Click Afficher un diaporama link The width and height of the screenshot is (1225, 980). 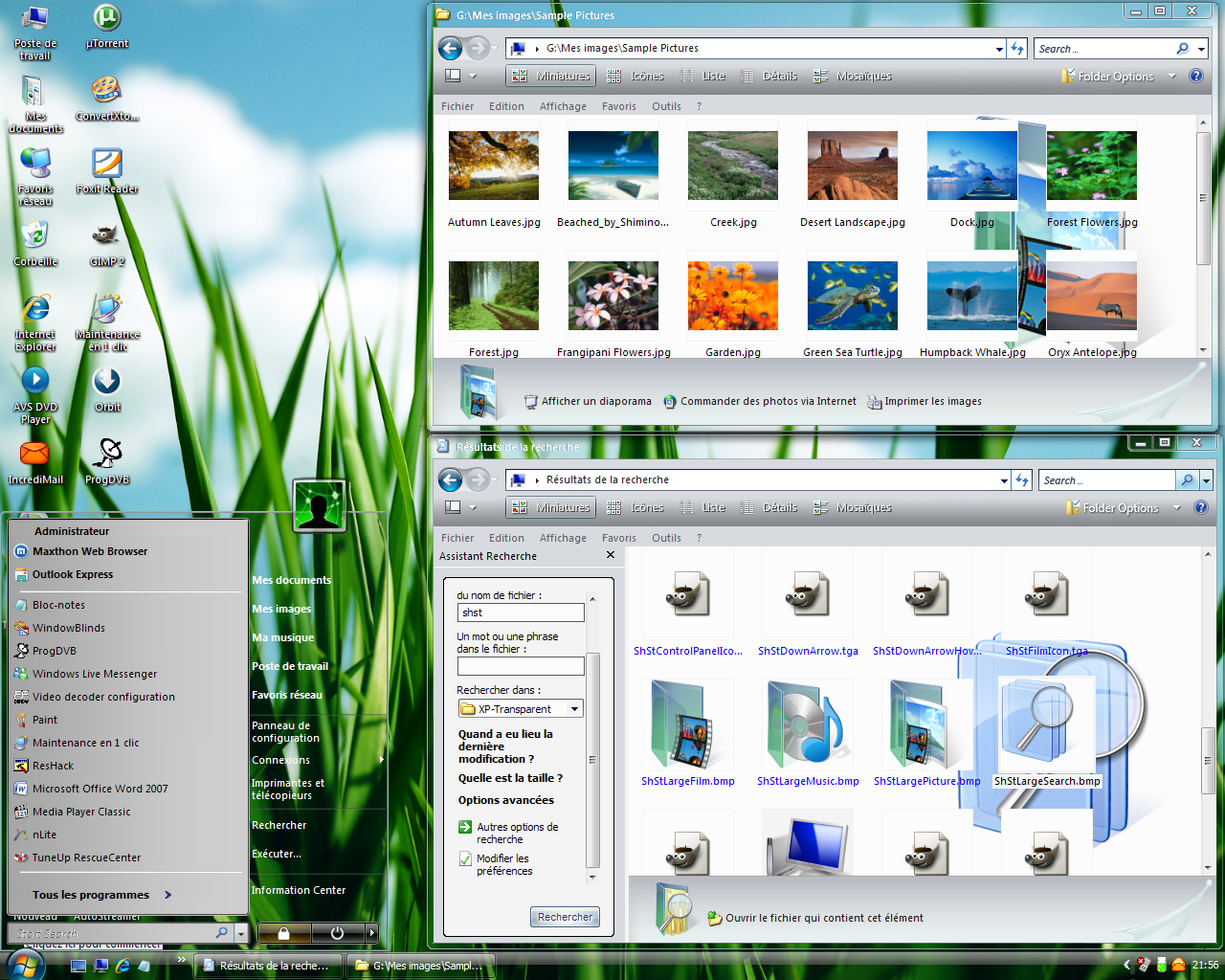click(x=588, y=402)
